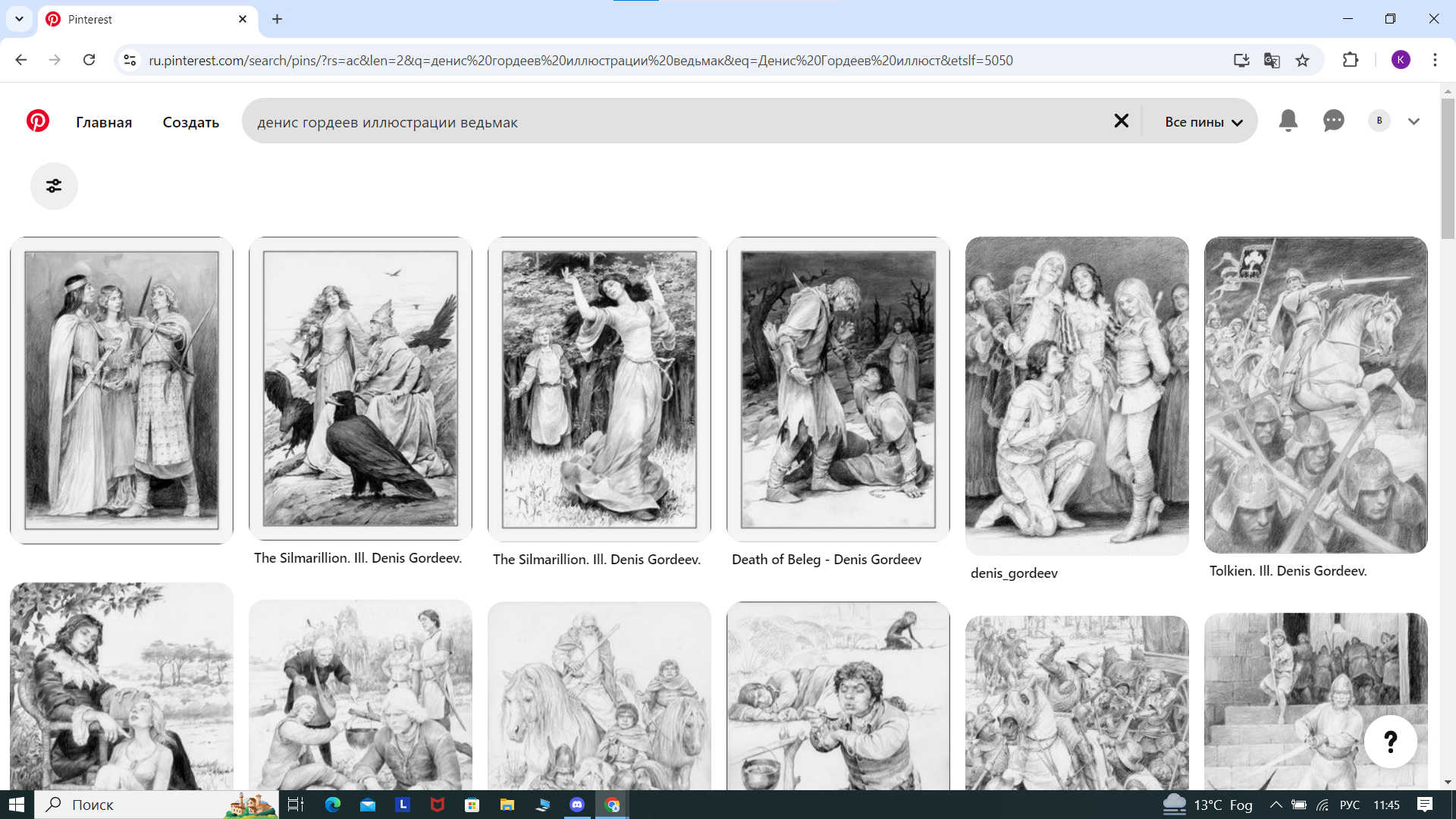This screenshot has width=1456, height=819.
Task: Open pin with hobbit cooking by pot
Action: 838,695
